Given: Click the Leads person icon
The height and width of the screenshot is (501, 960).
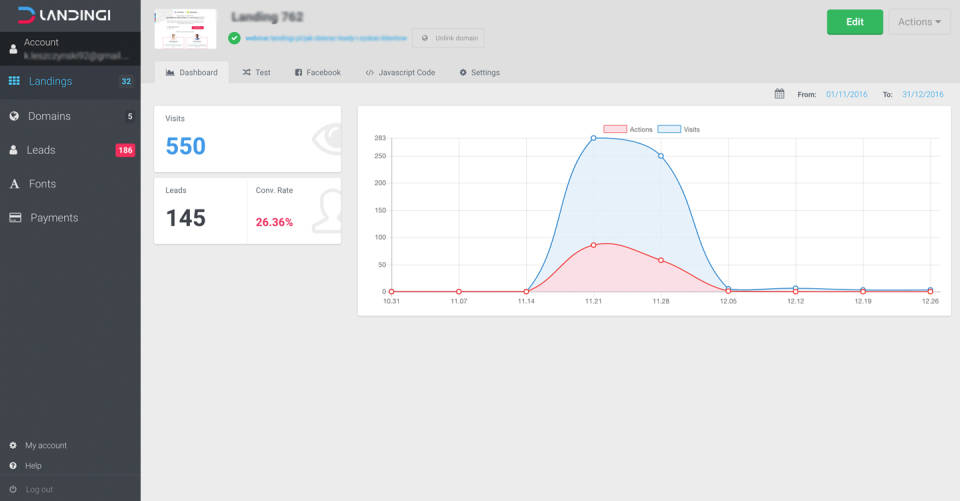Looking at the screenshot, I should (x=14, y=150).
